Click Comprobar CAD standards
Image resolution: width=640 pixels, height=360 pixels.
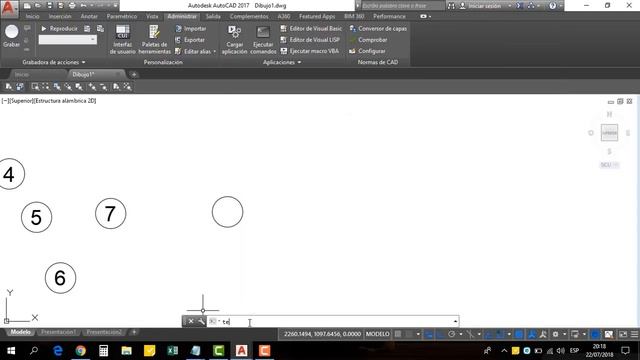[368, 40]
